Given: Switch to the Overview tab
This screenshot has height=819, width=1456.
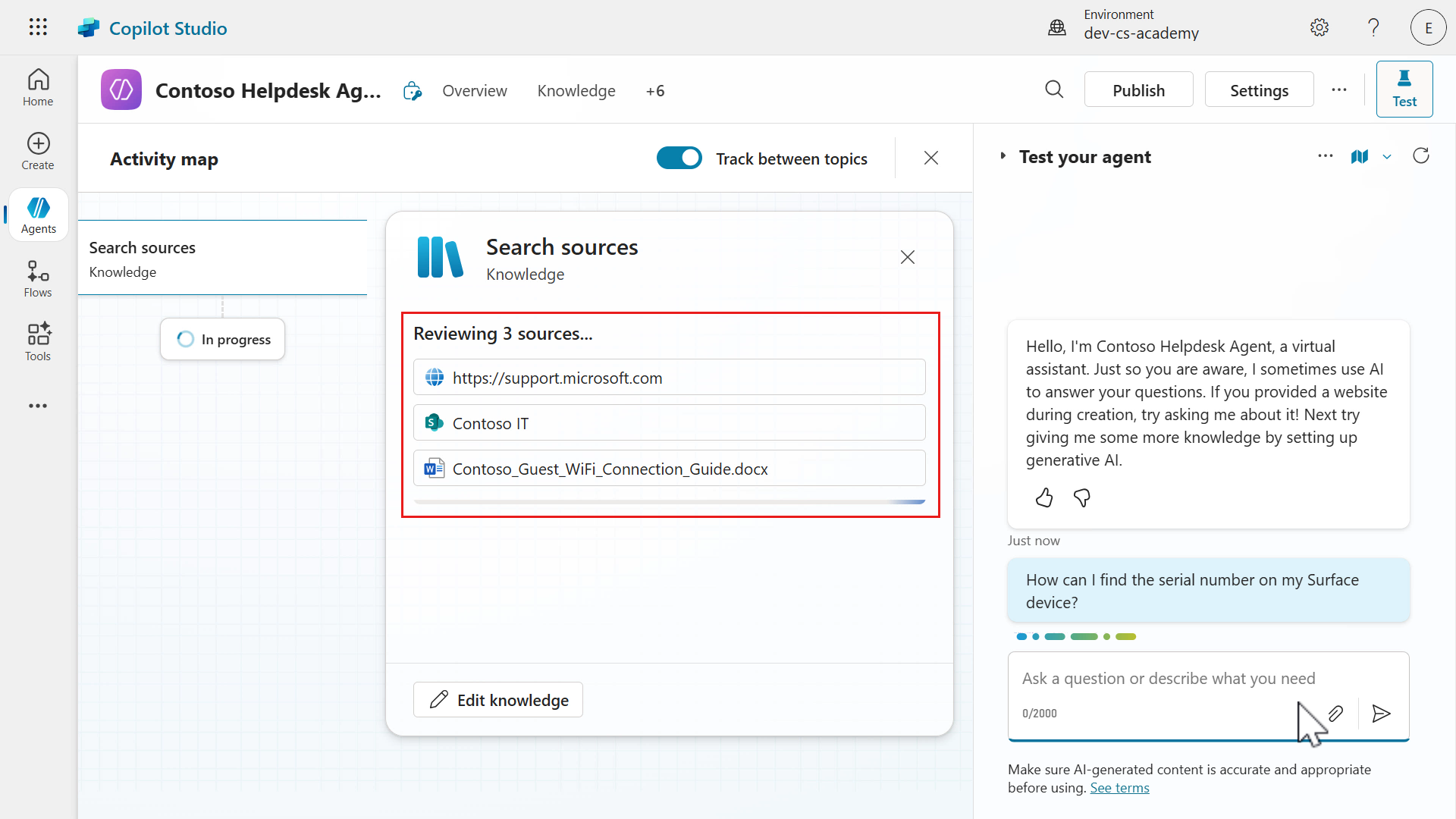Looking at the screenshot, I should pos(475,91).
